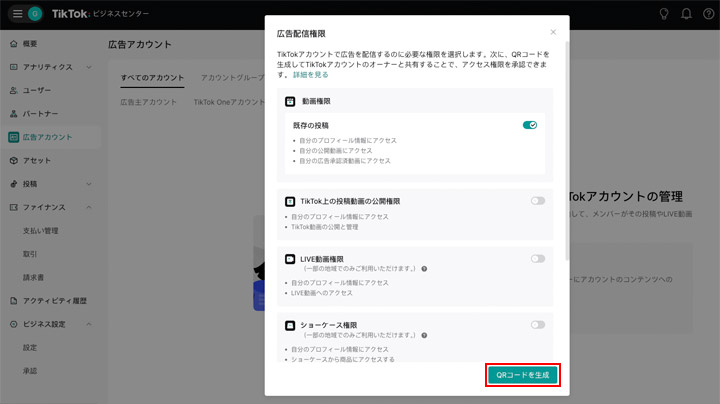Screen dimensions: 720x404
Task: Click the ファイナンス icon in the sidebar
Action: pos(13,207)
